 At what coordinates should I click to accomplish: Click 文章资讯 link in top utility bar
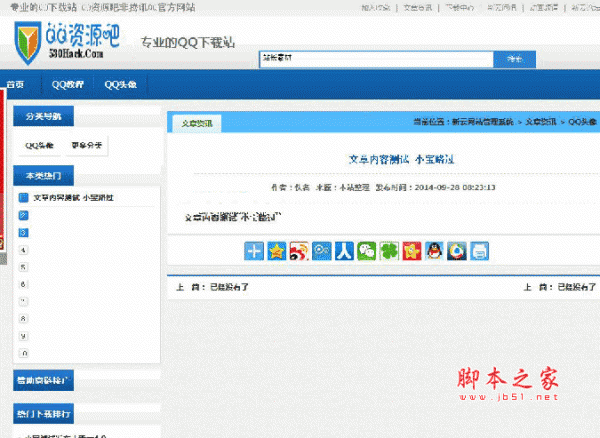417,7
